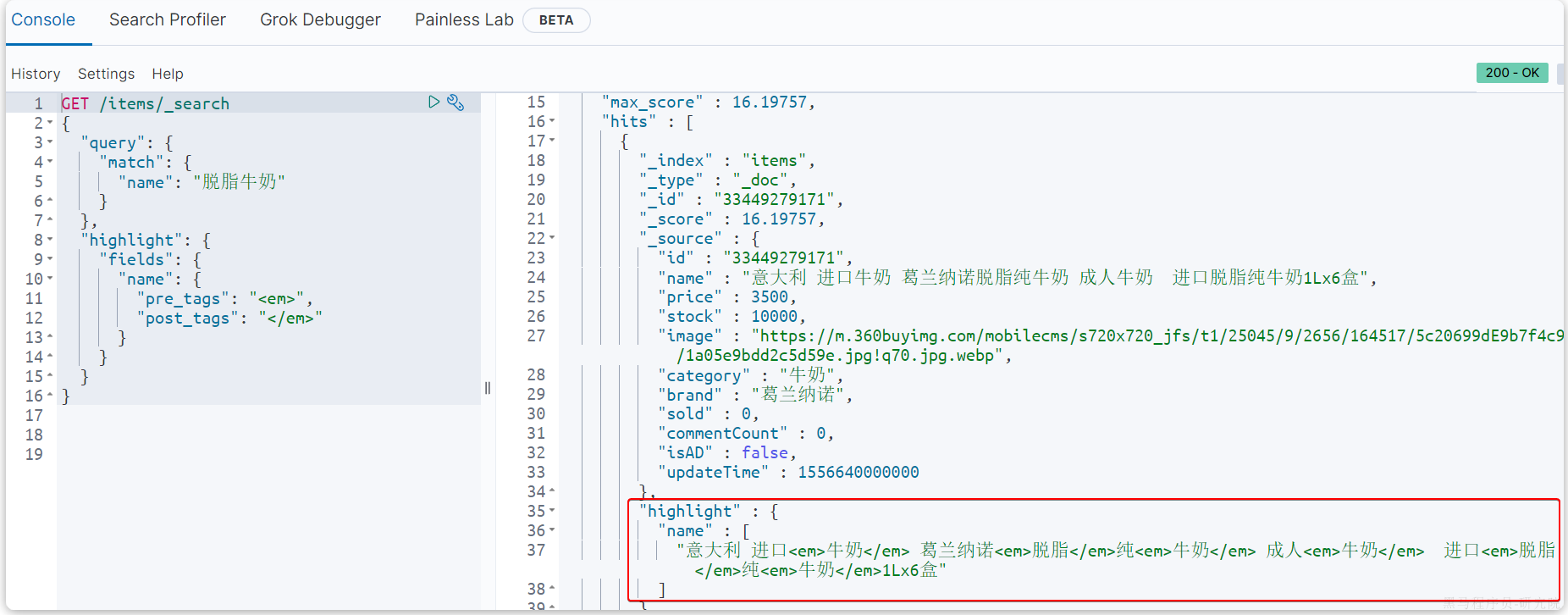Open the Console tab

point(43,19)
